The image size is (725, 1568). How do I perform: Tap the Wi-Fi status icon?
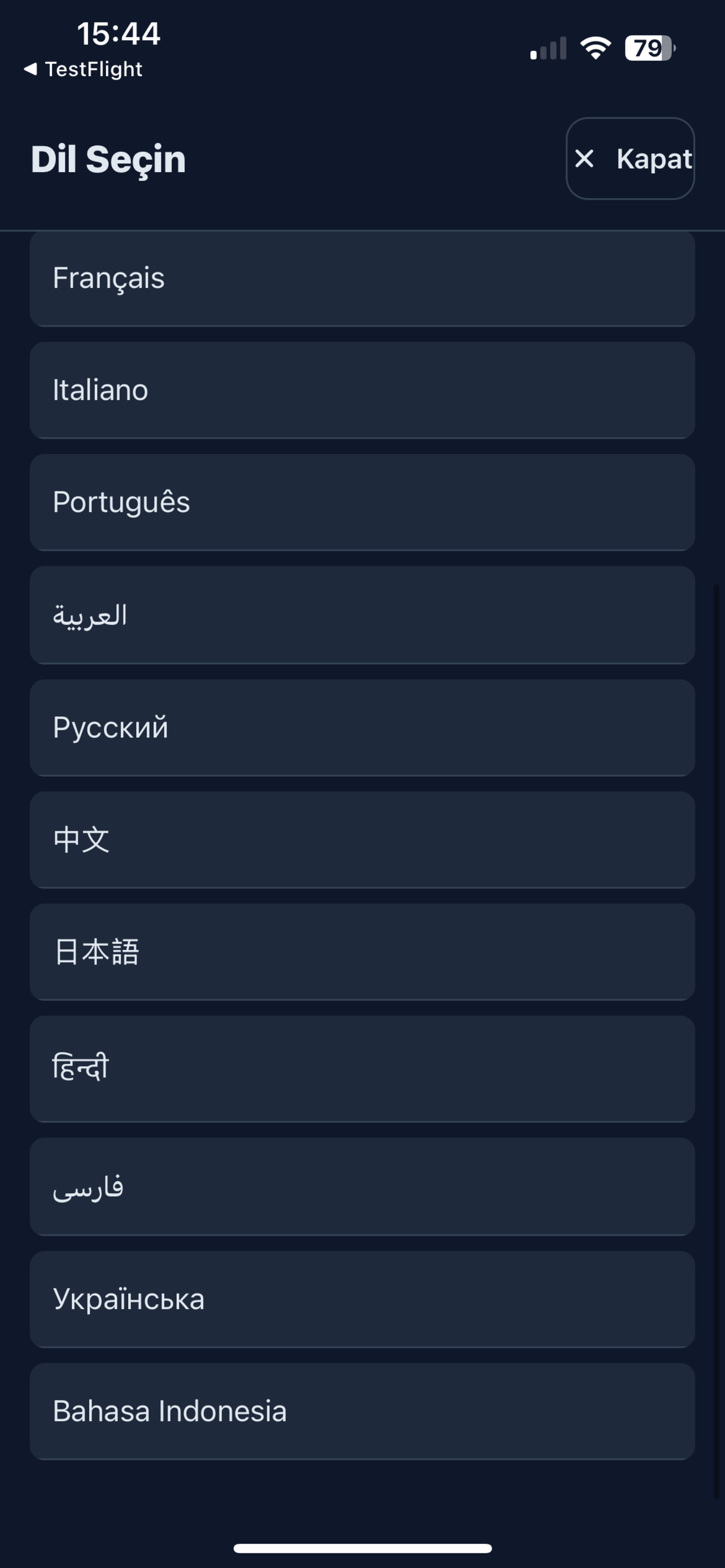tap(595, 47)
